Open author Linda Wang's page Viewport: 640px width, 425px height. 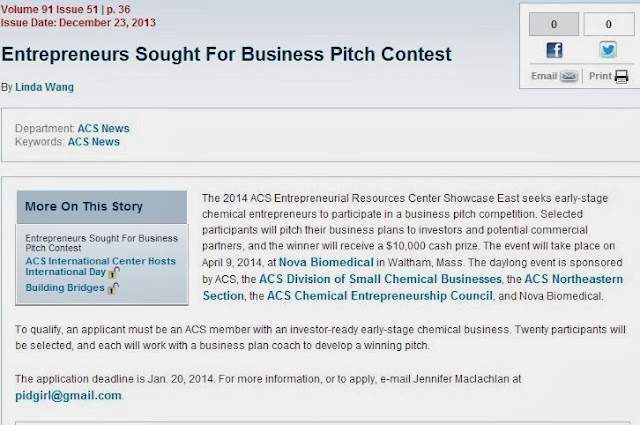[x=44, y=87]
